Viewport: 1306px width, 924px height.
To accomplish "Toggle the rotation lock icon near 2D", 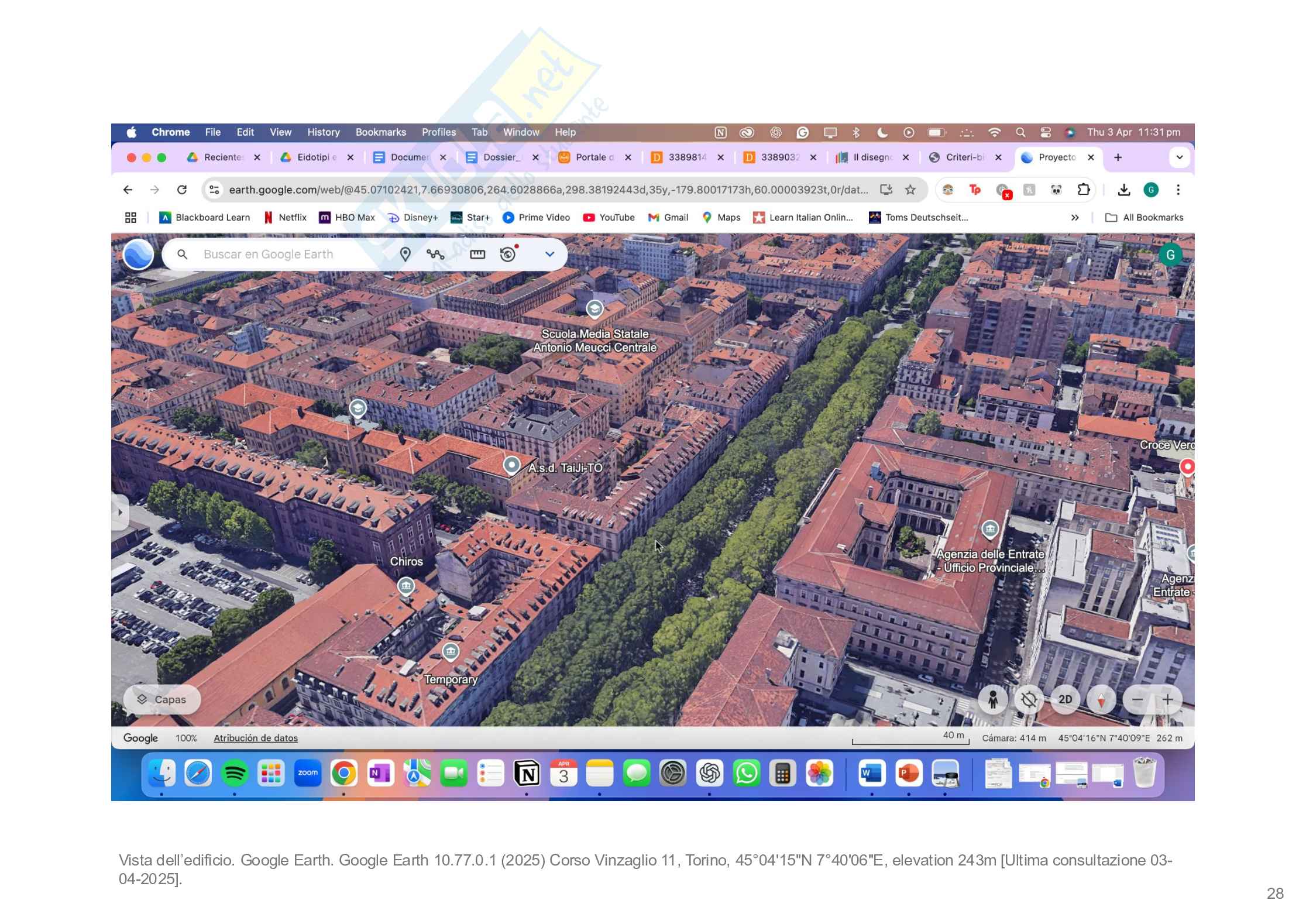I will [1029, 699].
